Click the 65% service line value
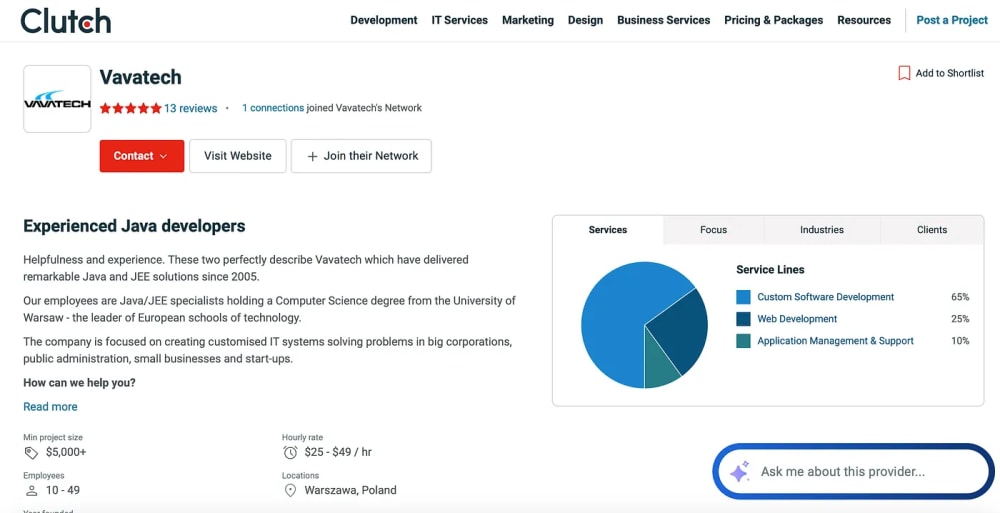This screenshot has height=513, width=1000. point(960,297)
